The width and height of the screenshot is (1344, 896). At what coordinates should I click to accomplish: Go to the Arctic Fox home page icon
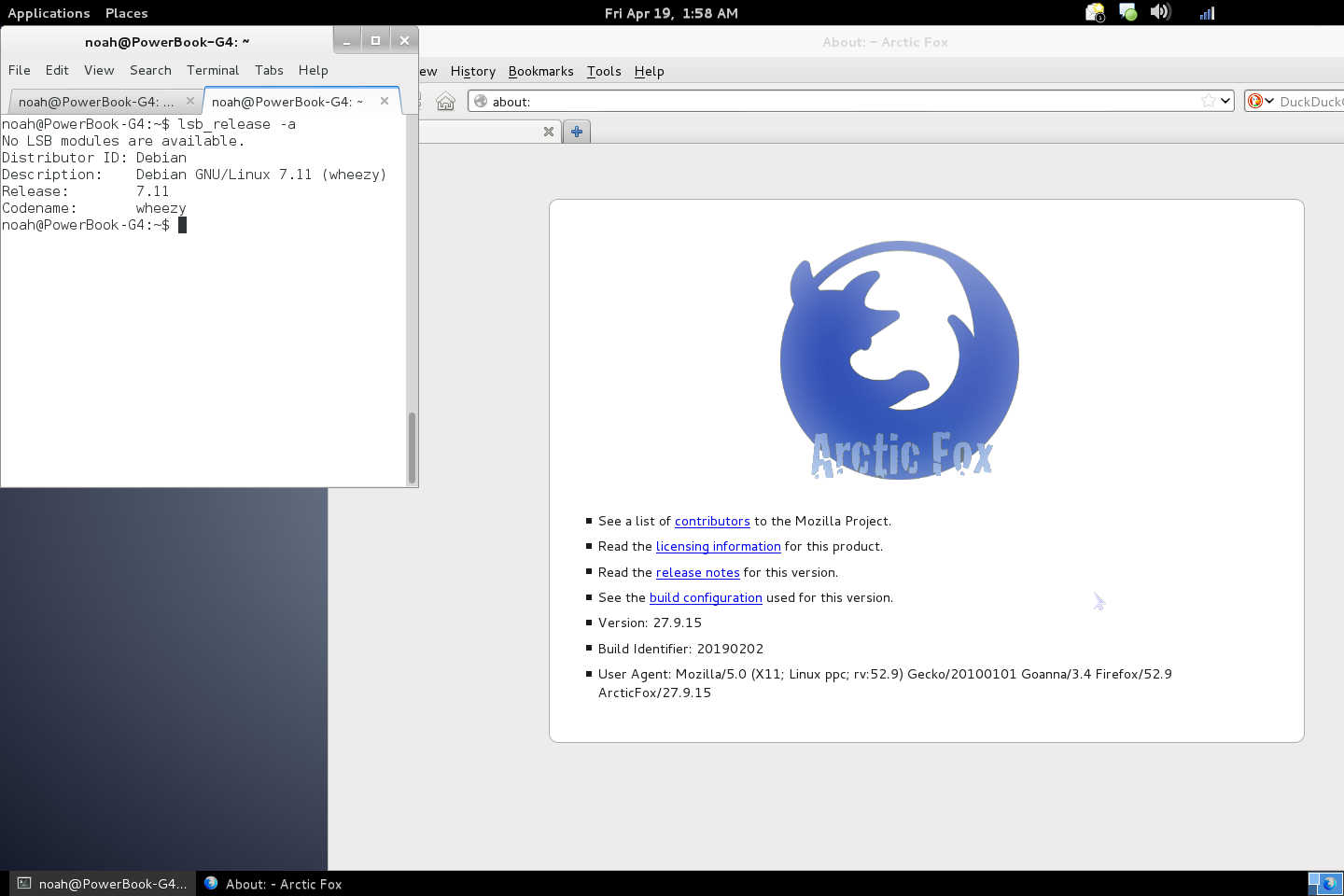click(446, 101)
